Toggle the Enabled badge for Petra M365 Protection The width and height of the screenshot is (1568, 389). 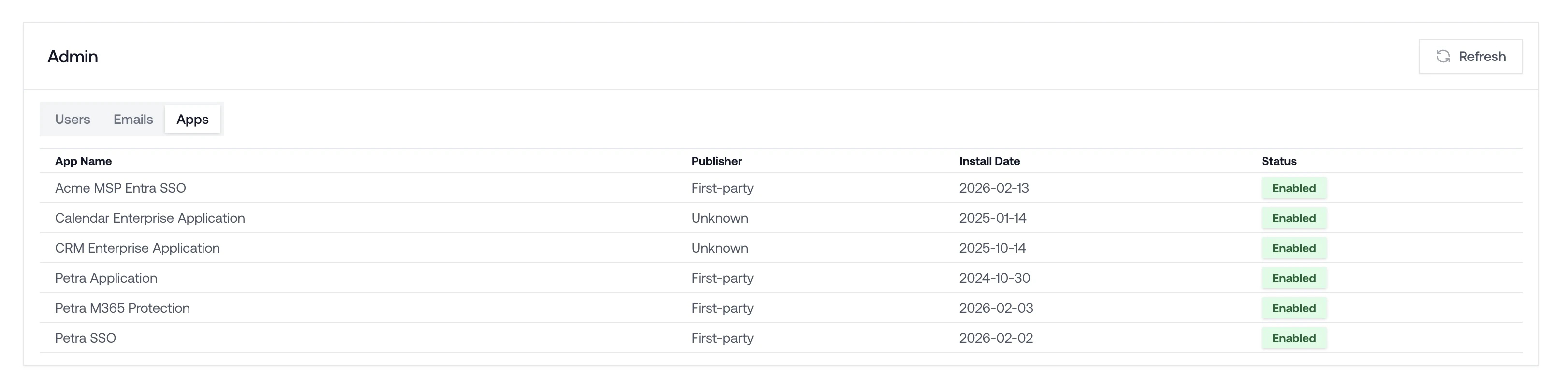tap(1293, 308)
